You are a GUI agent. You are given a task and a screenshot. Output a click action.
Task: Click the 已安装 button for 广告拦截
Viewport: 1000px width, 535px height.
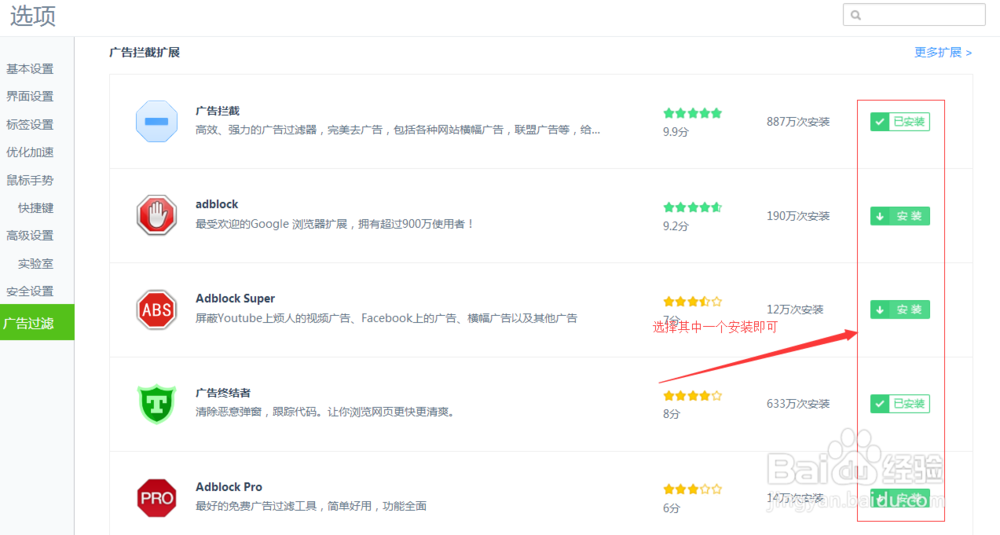point(900,122)
